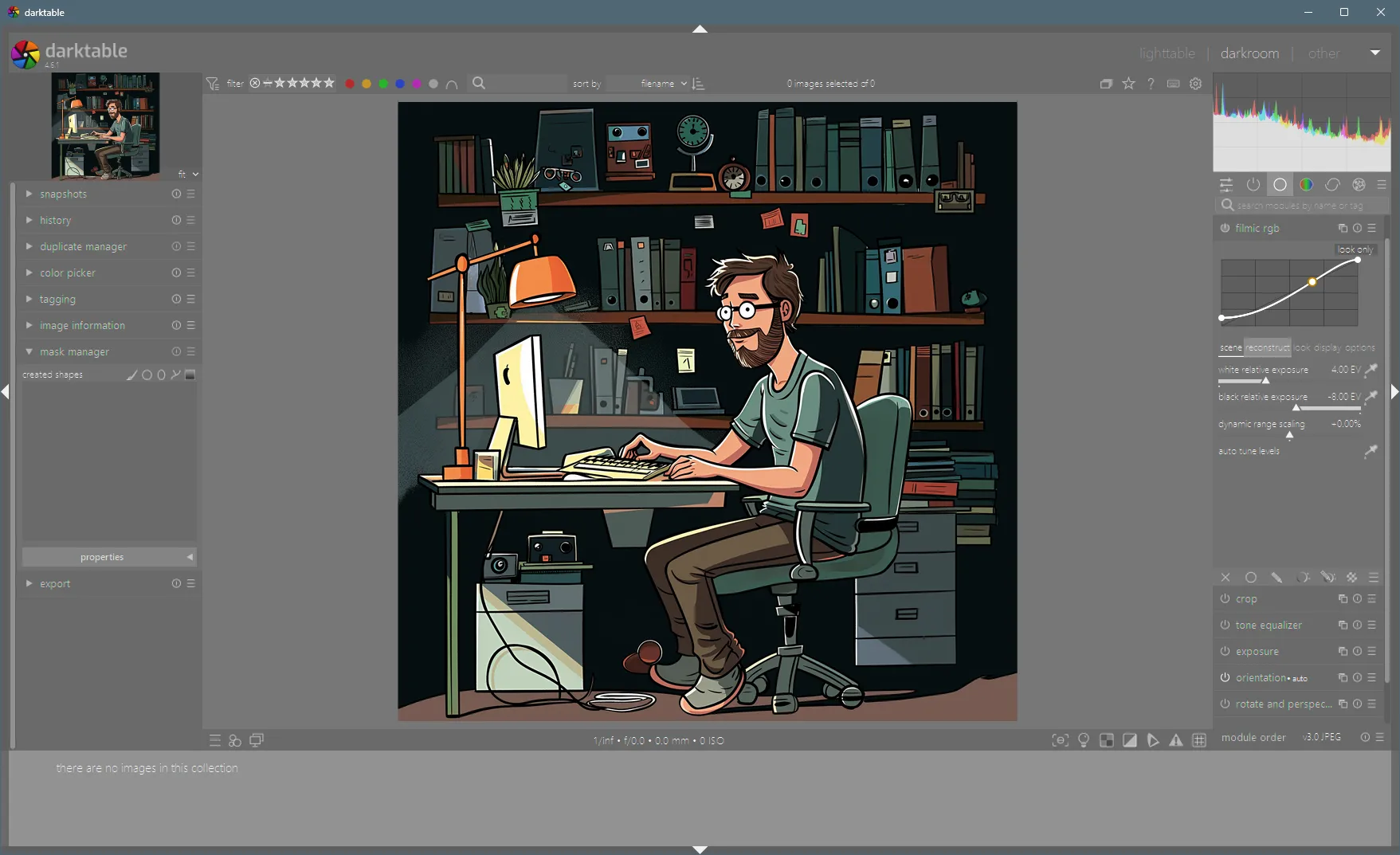Switch to lighttable view
Image resolution: width=1400 pixels, height=855 pixels.
(1167, 53)
